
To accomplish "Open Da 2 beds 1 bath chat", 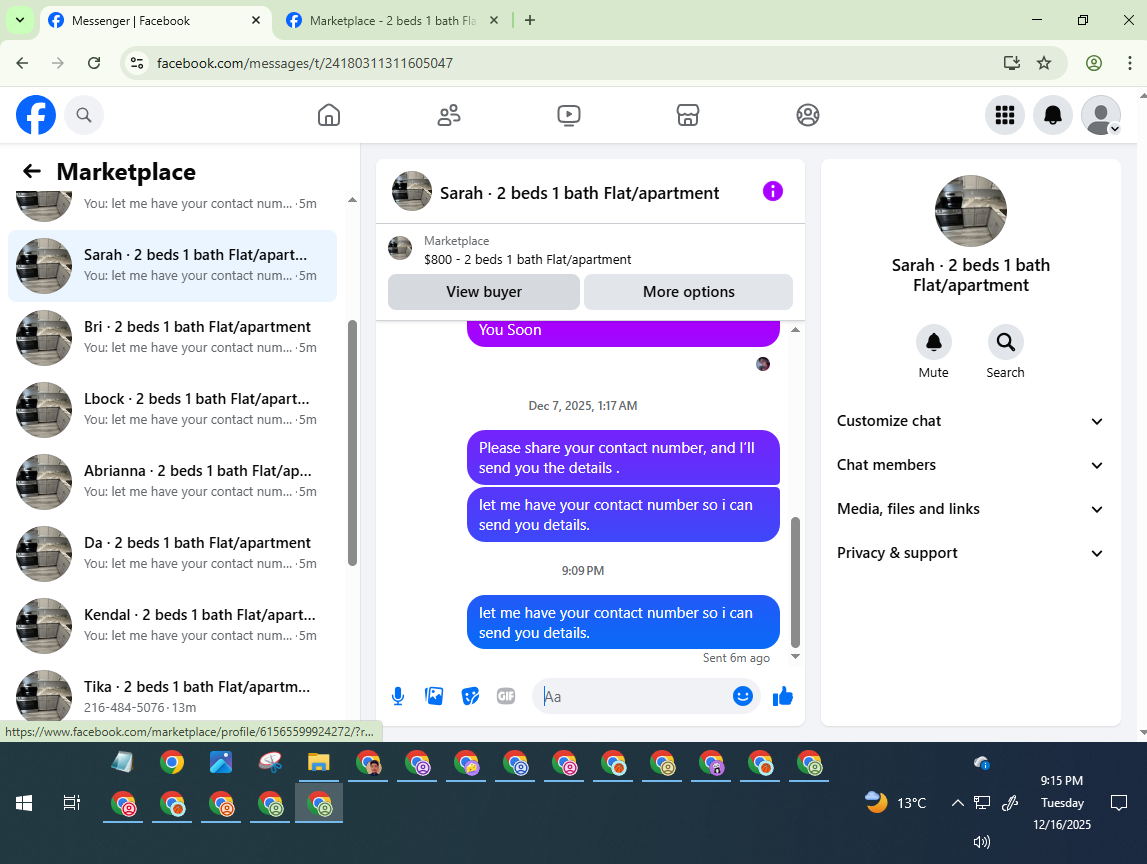I will point(173,554).
